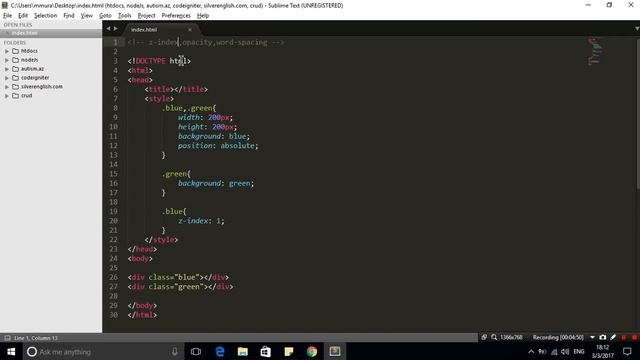
Task: Click the 1366x768 resolution text
Action: 511,338
